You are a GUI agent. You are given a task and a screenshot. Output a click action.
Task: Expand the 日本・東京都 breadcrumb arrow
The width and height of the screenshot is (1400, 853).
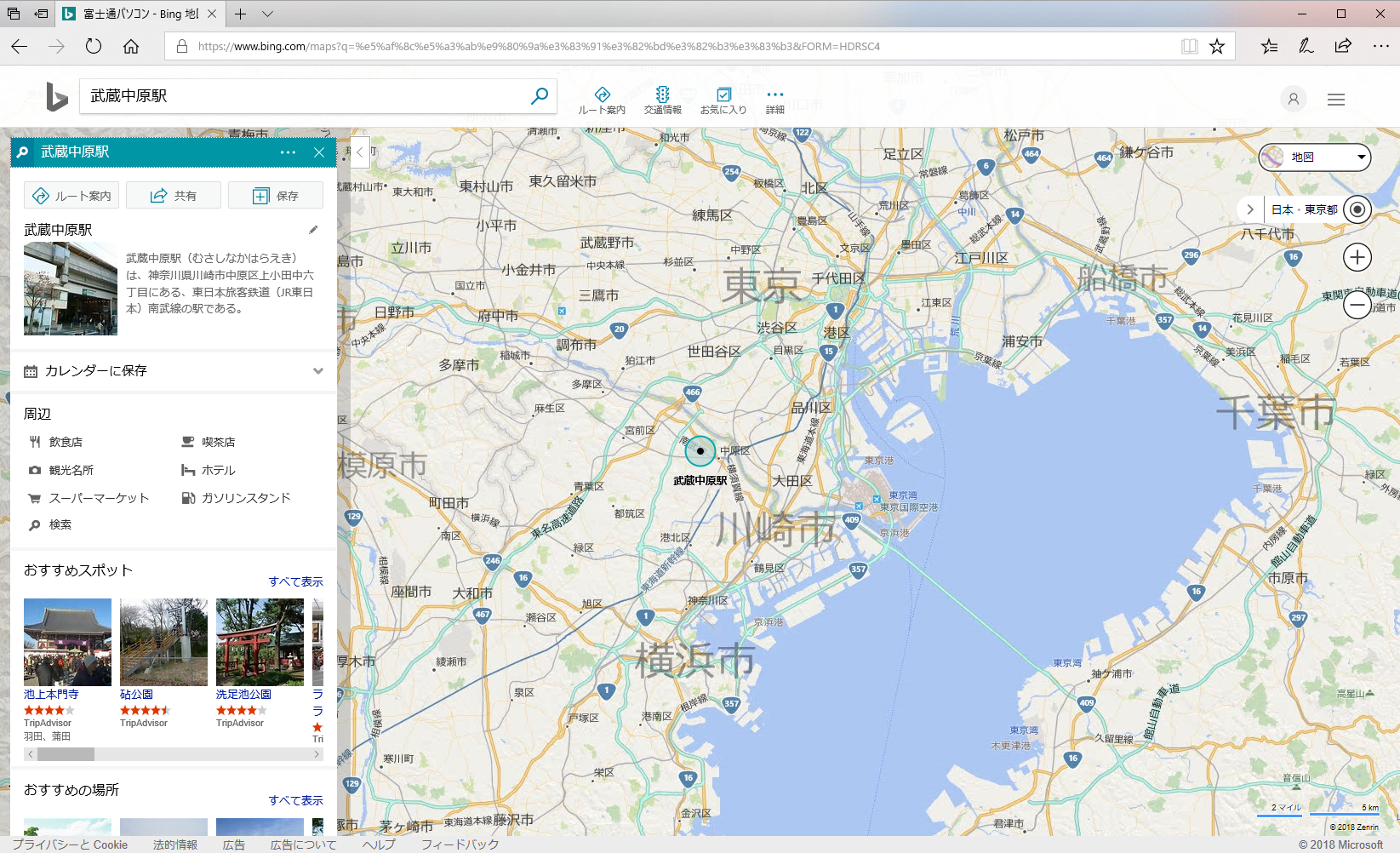click(1249, 209)
